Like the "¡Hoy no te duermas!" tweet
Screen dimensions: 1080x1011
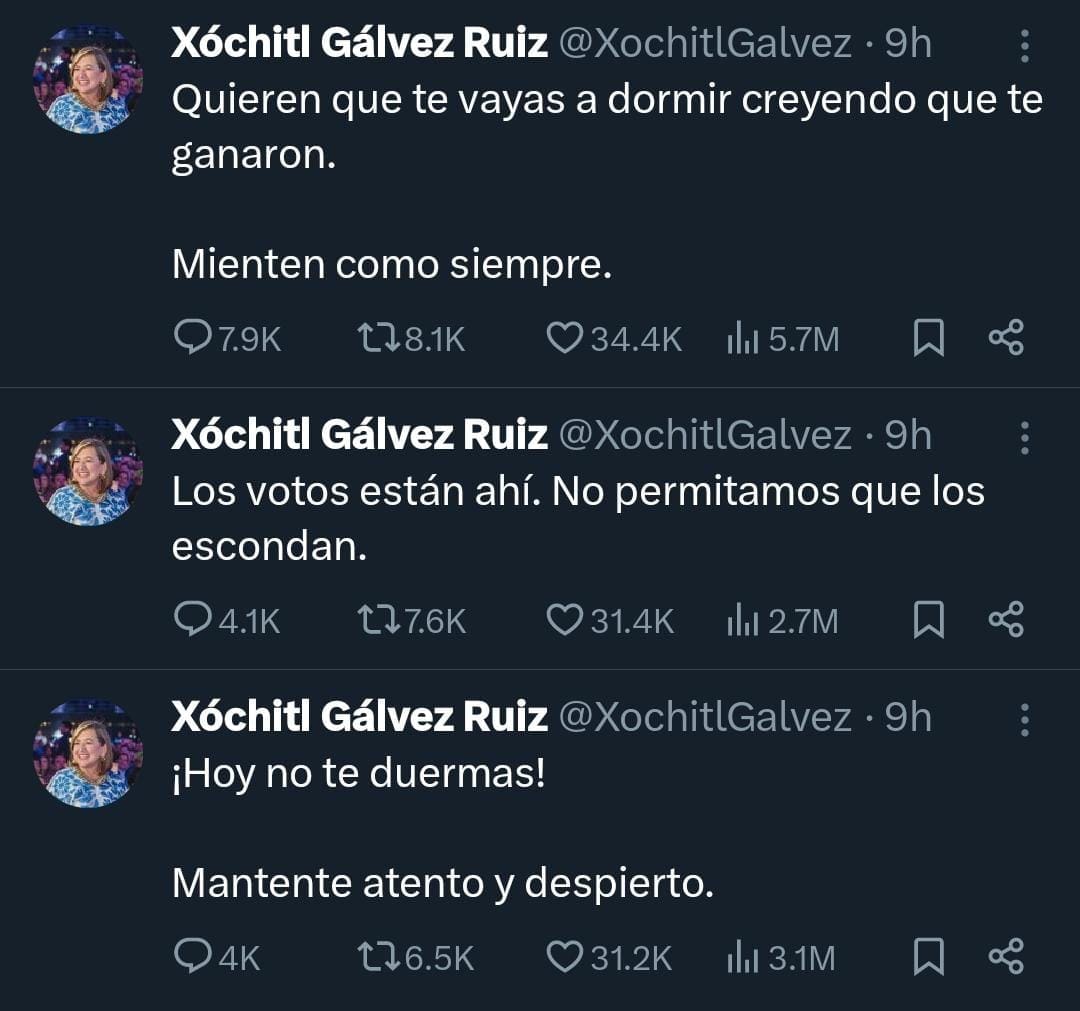564,959
